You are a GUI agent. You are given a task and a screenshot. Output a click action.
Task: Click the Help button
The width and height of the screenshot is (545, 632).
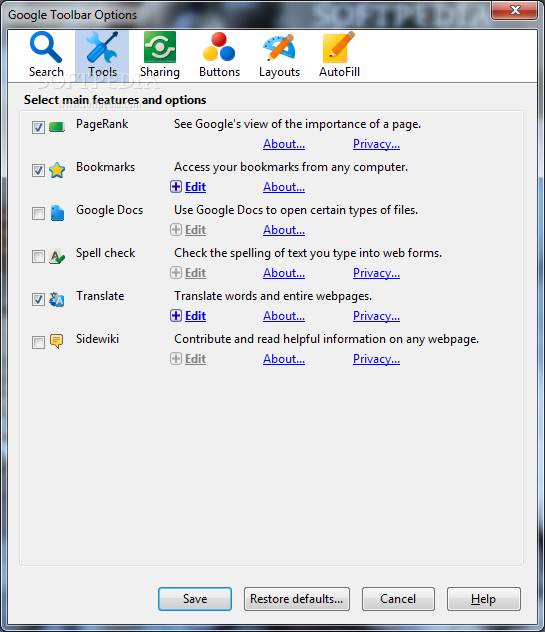[x=483, y=599]
